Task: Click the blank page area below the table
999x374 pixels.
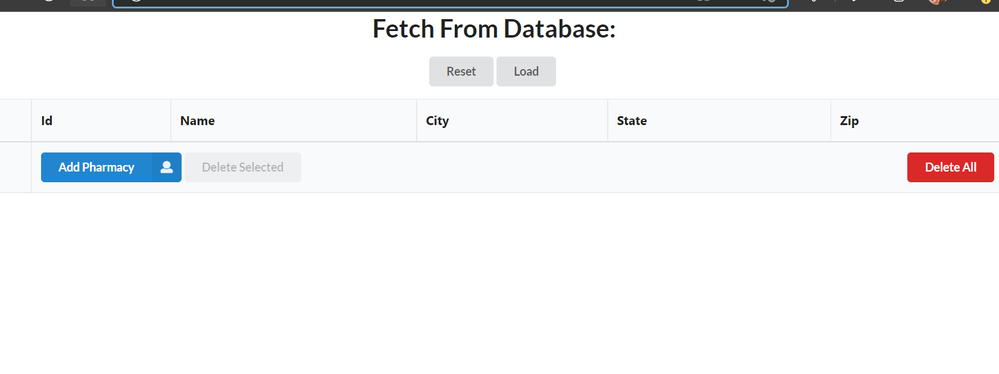Action: (x=500, y=284)
